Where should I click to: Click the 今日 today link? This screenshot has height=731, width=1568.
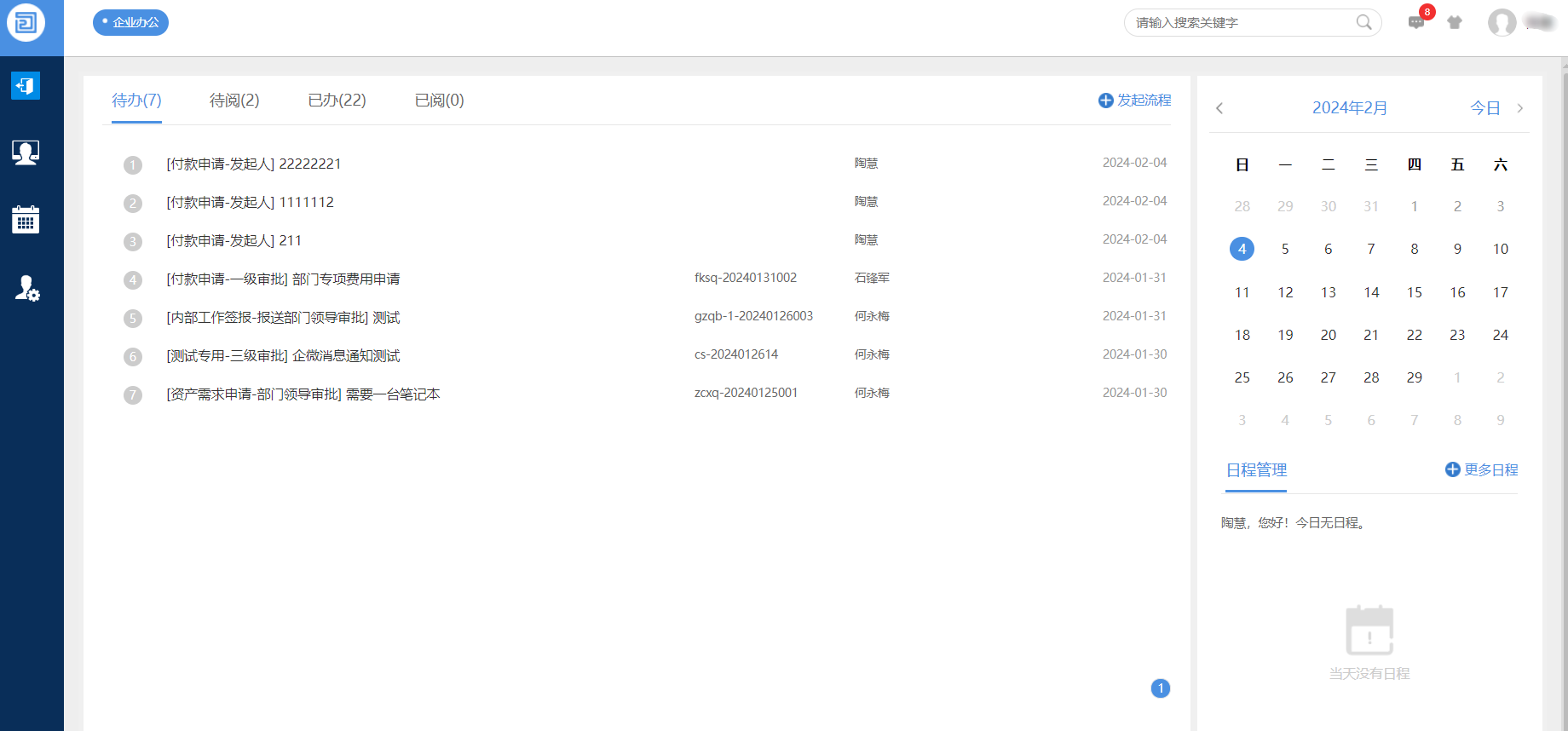(x=1485, y=108)
